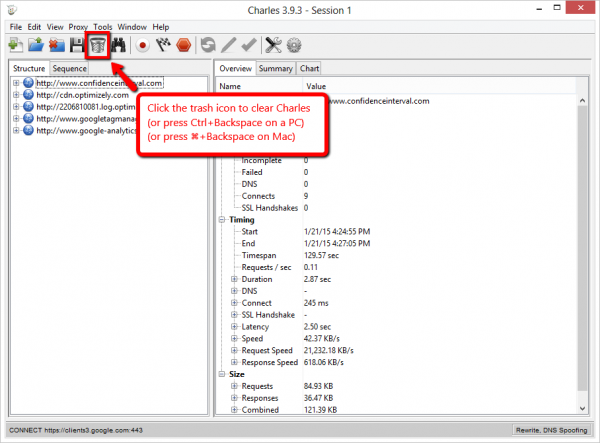The height and width of the screenshot is (443, 600).
Task: Click the overview scrollbar up arrow
Action: [x=582, y=101]
